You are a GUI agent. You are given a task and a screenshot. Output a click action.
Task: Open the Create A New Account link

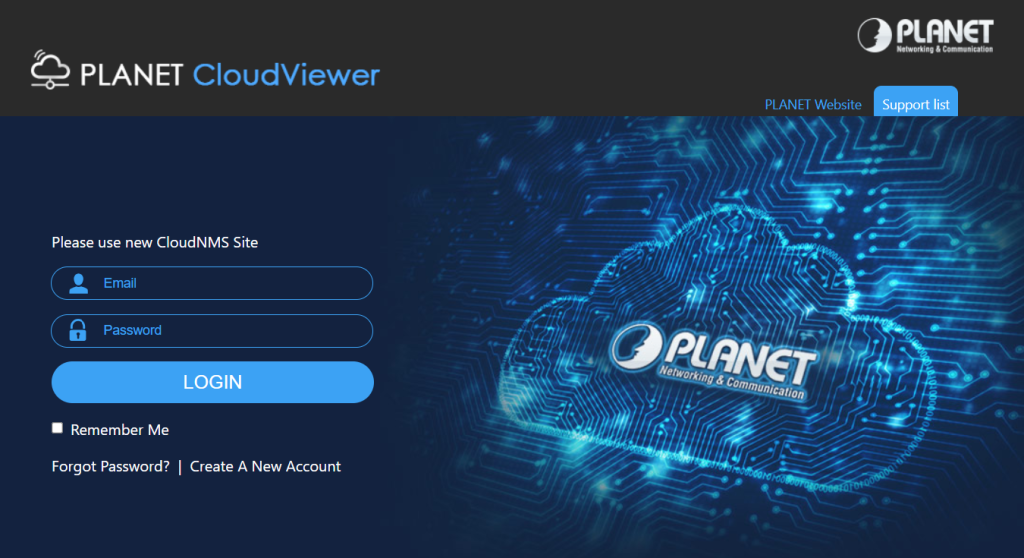265,466
